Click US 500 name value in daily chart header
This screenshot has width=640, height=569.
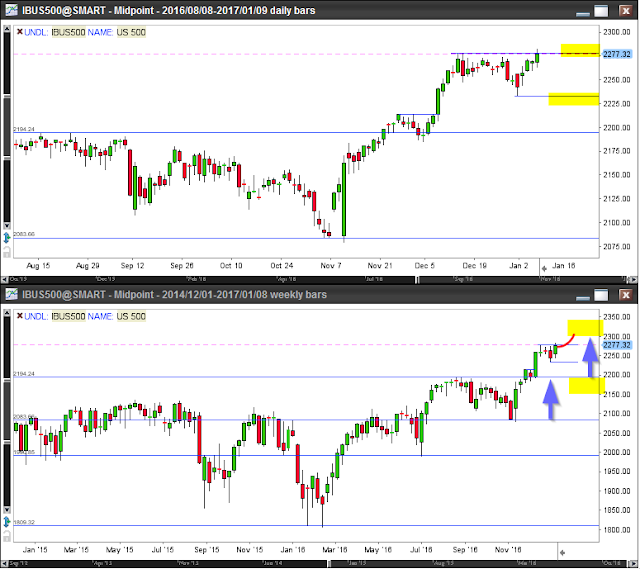[131, 32]
